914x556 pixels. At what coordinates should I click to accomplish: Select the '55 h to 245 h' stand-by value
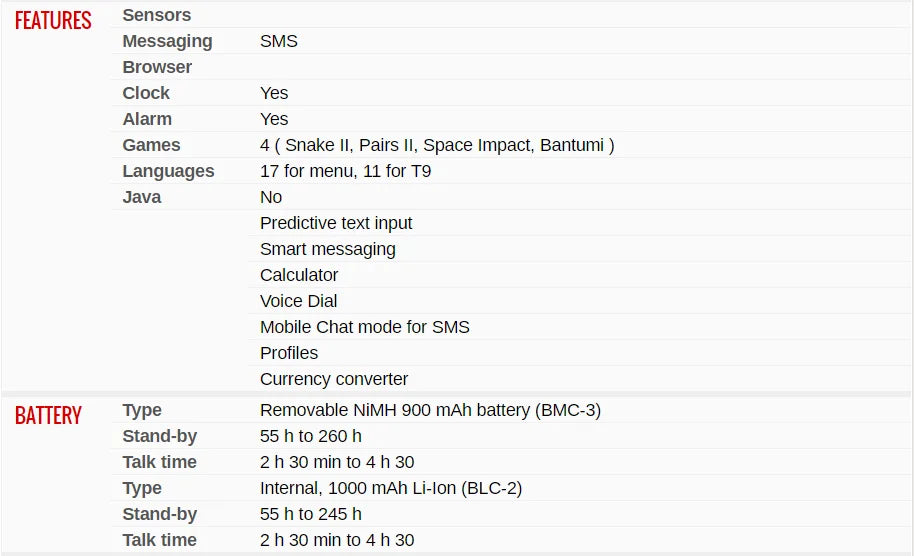tap(310, 514)
